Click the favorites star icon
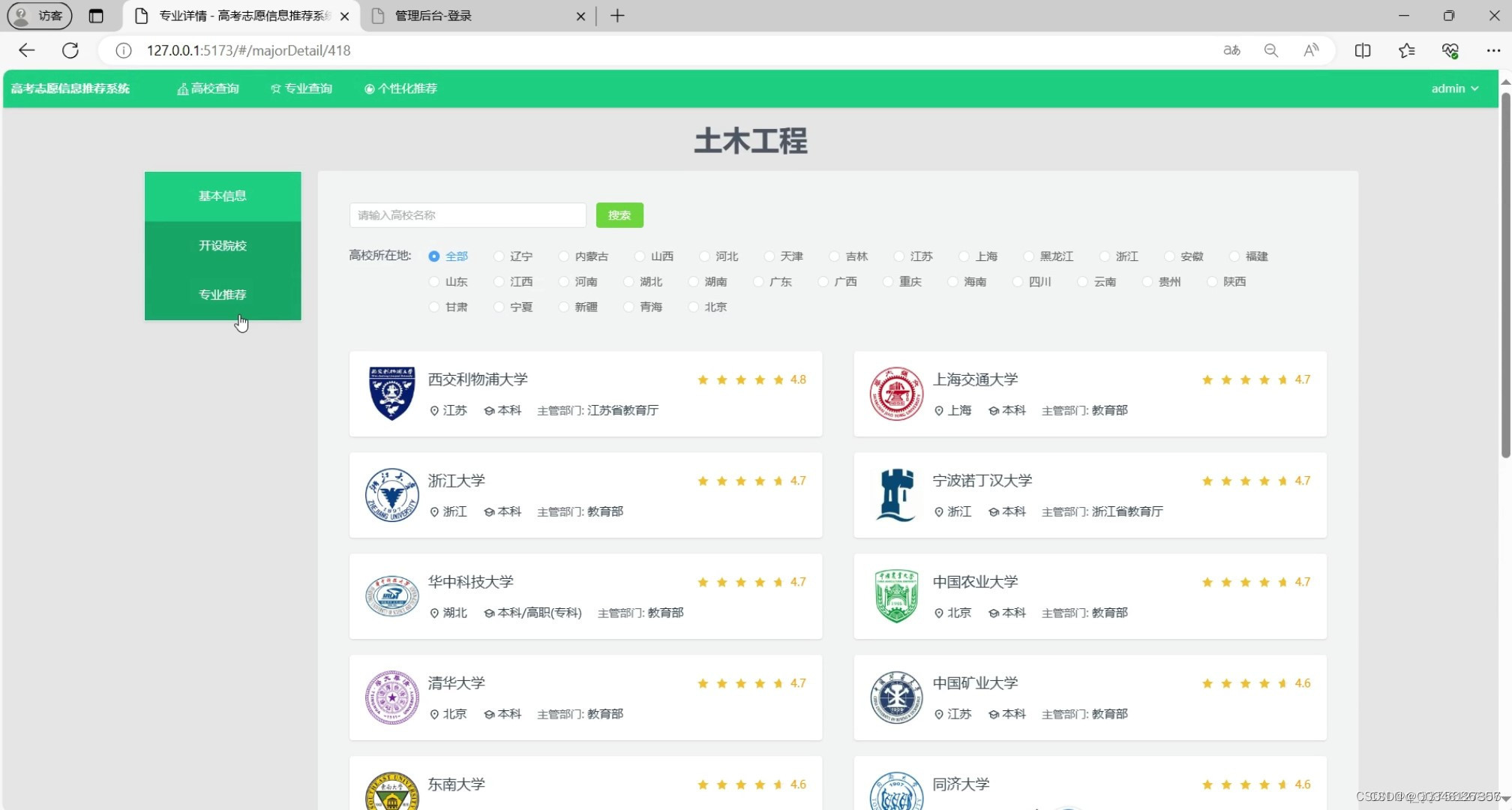The image size is (1512, 810). tap(1407, 50)
